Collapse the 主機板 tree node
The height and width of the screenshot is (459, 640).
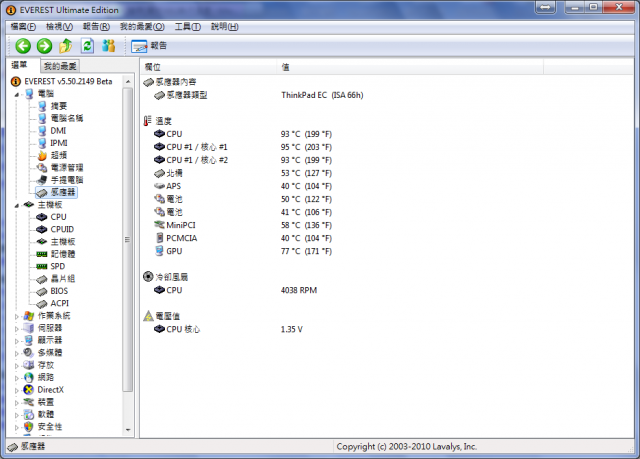click(x=17, y=205)
